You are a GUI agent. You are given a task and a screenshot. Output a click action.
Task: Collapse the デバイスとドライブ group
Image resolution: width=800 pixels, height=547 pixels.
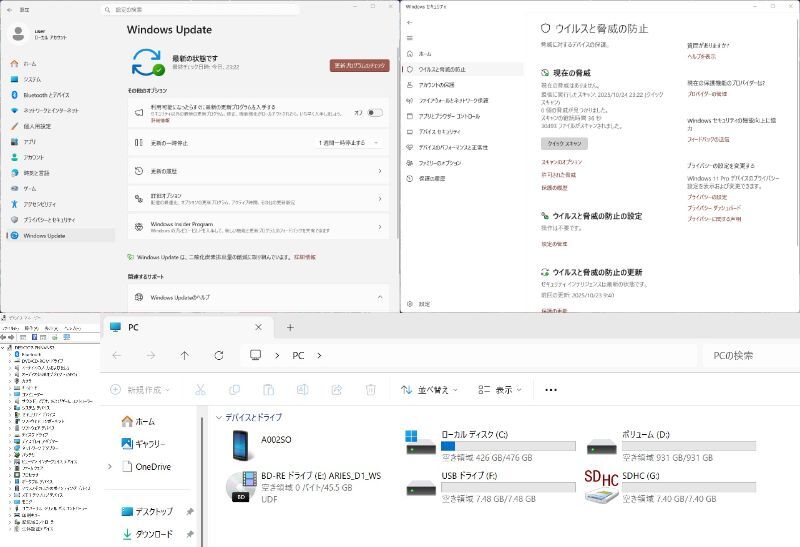coord(219,417)
